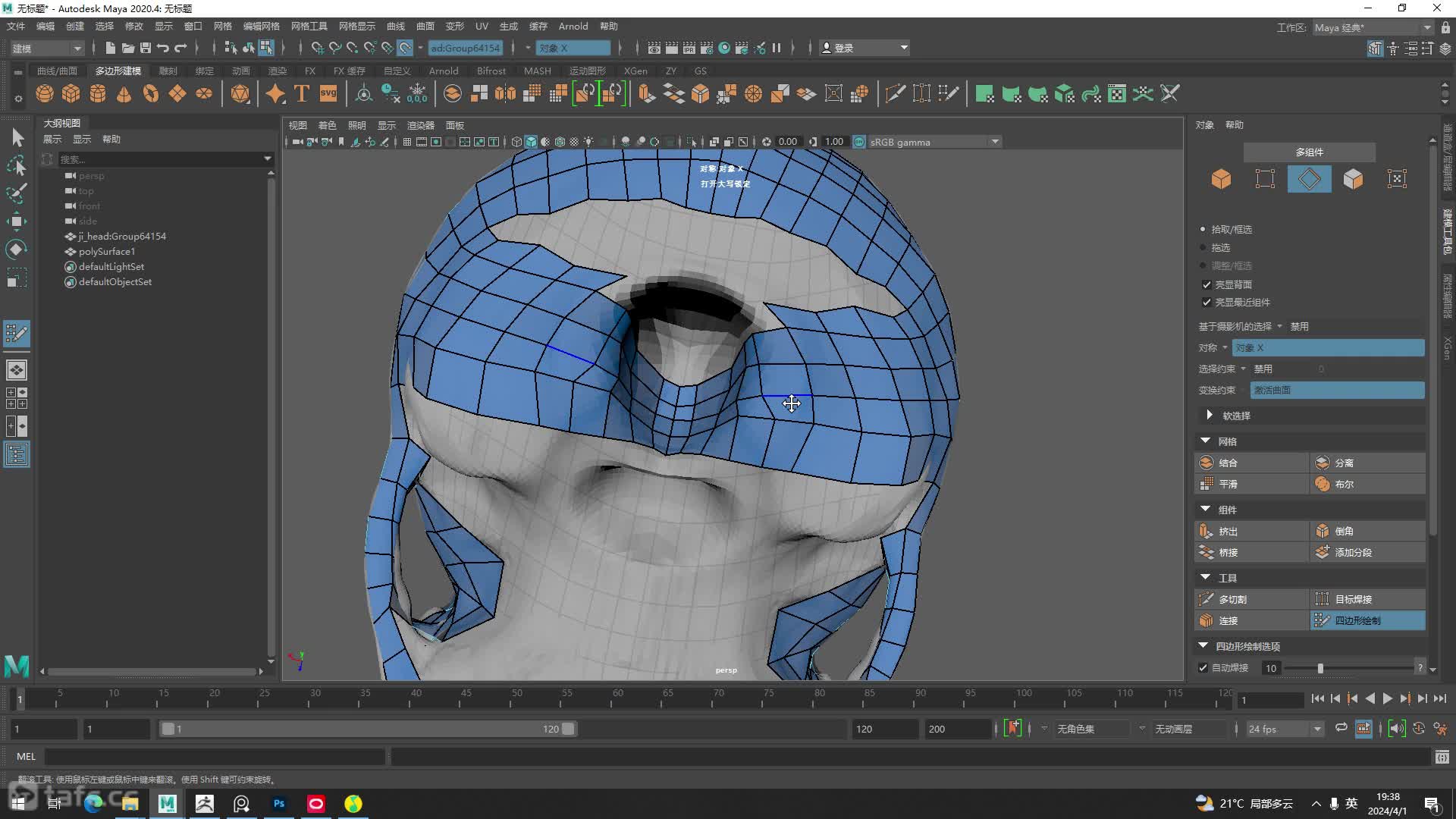This screenshot has width=1456, height=819.
Task: Open the Arnold menu
Action: pyautogui.click(x=573, y=27)
